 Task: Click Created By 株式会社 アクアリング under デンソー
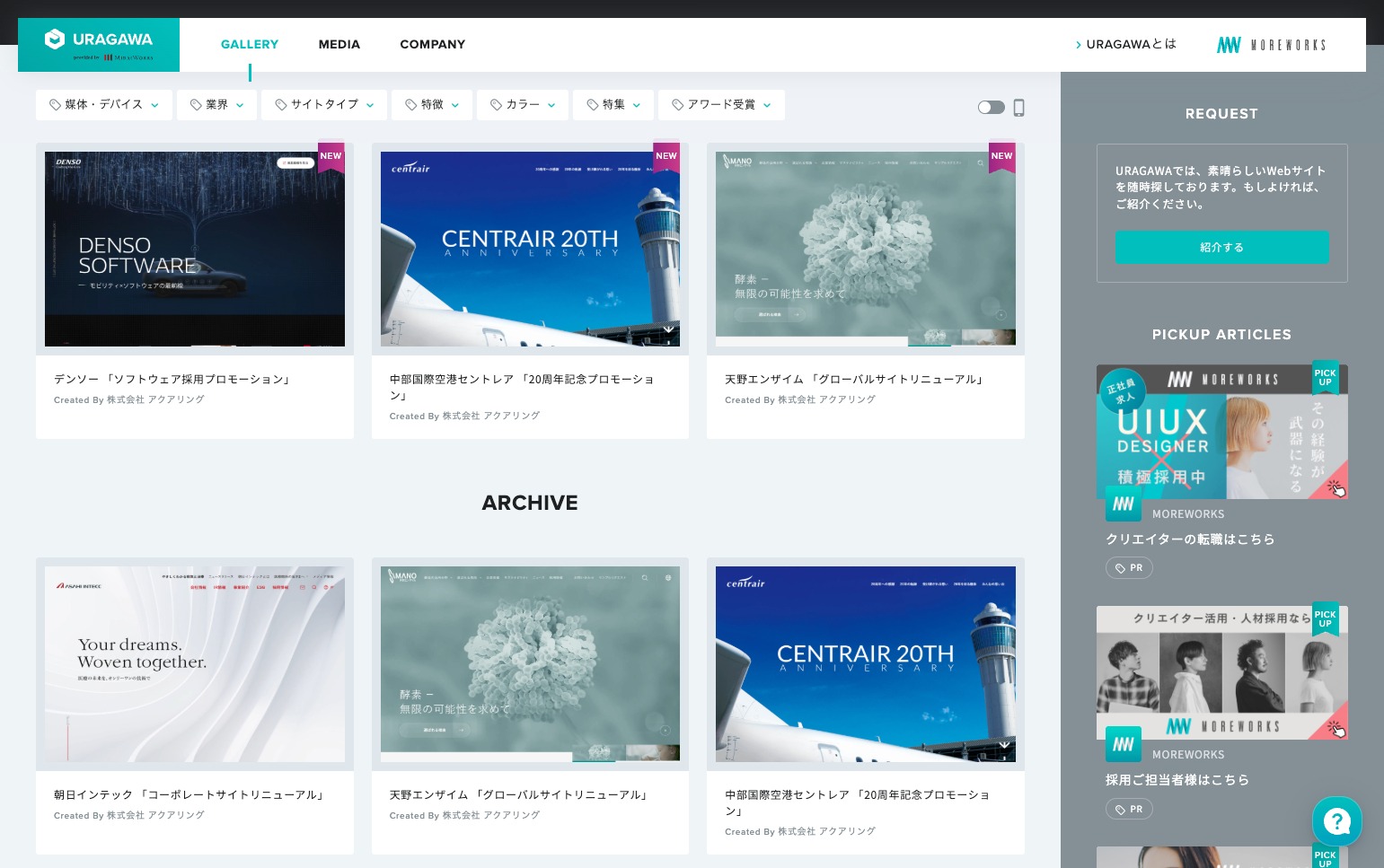click(x=129, y=400)
